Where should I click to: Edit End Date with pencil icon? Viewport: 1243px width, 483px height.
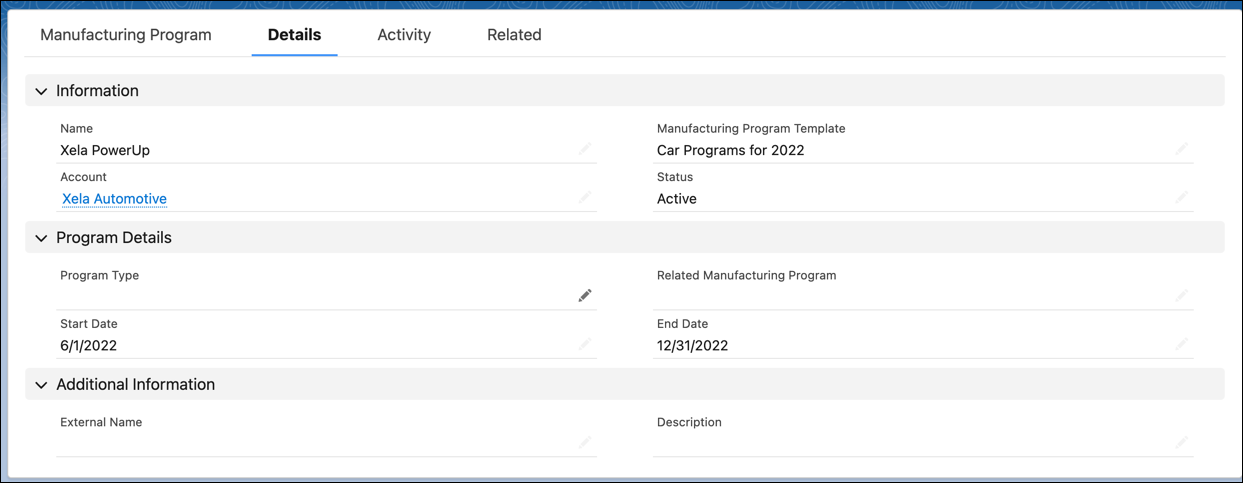click(x=1182, y=344)
